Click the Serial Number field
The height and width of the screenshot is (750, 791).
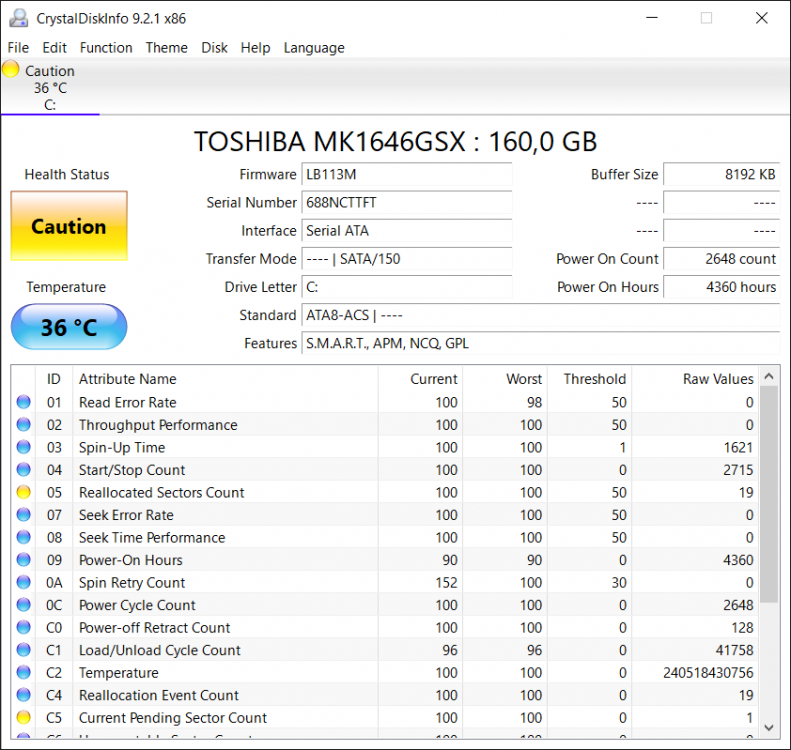[x=407, y=203]
